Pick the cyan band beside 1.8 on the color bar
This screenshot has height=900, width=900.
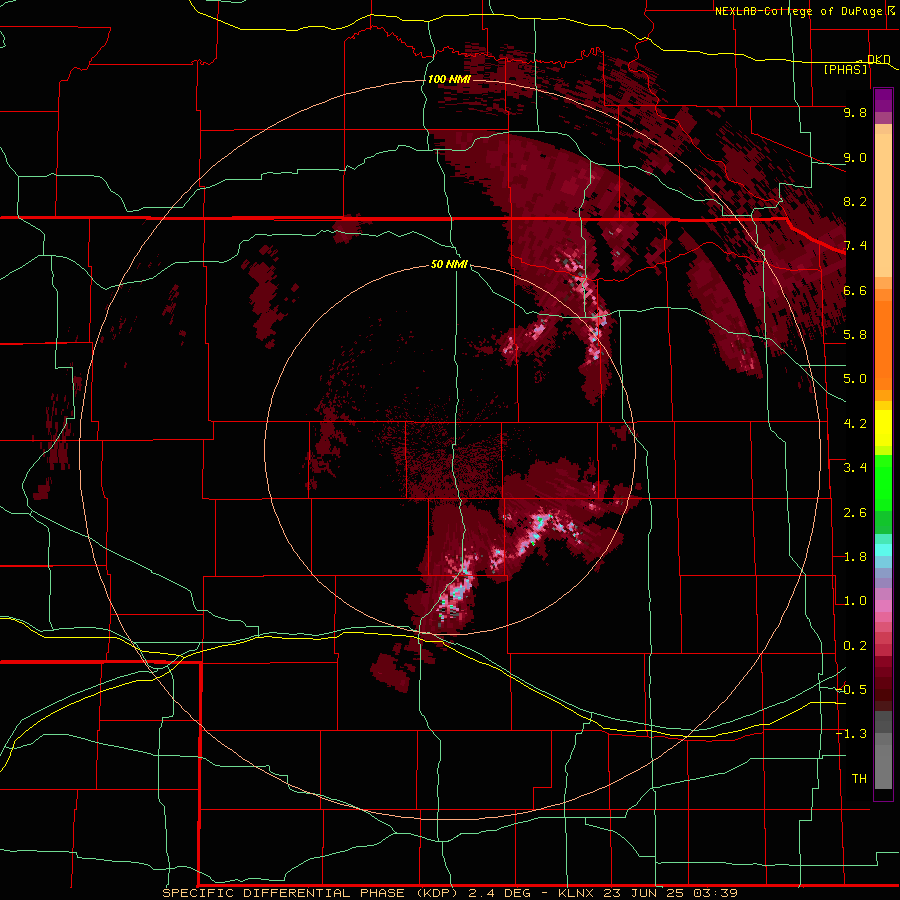click(883, 550)
